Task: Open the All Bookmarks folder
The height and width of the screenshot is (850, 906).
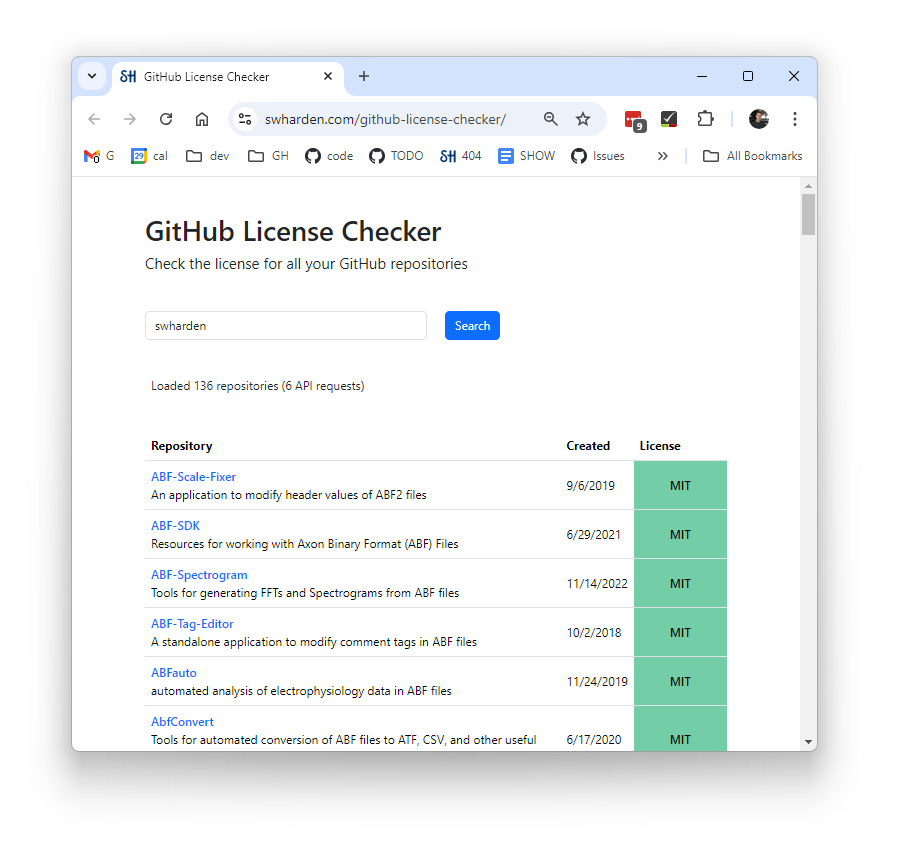Action: (752, 156)
